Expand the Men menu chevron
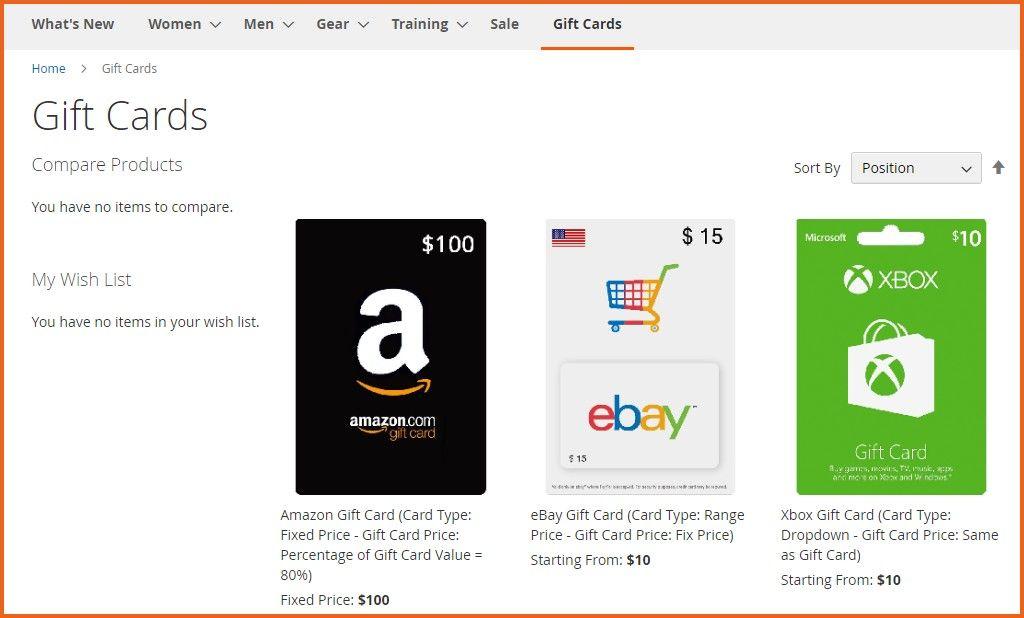The width and height of the screenshot is (1024, 618). click(x=288, y=25)
